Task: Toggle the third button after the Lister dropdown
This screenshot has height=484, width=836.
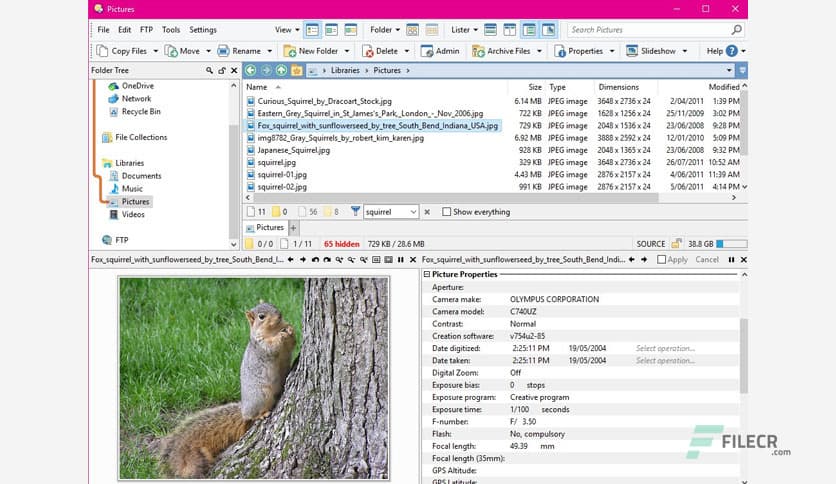Action: 529,30
